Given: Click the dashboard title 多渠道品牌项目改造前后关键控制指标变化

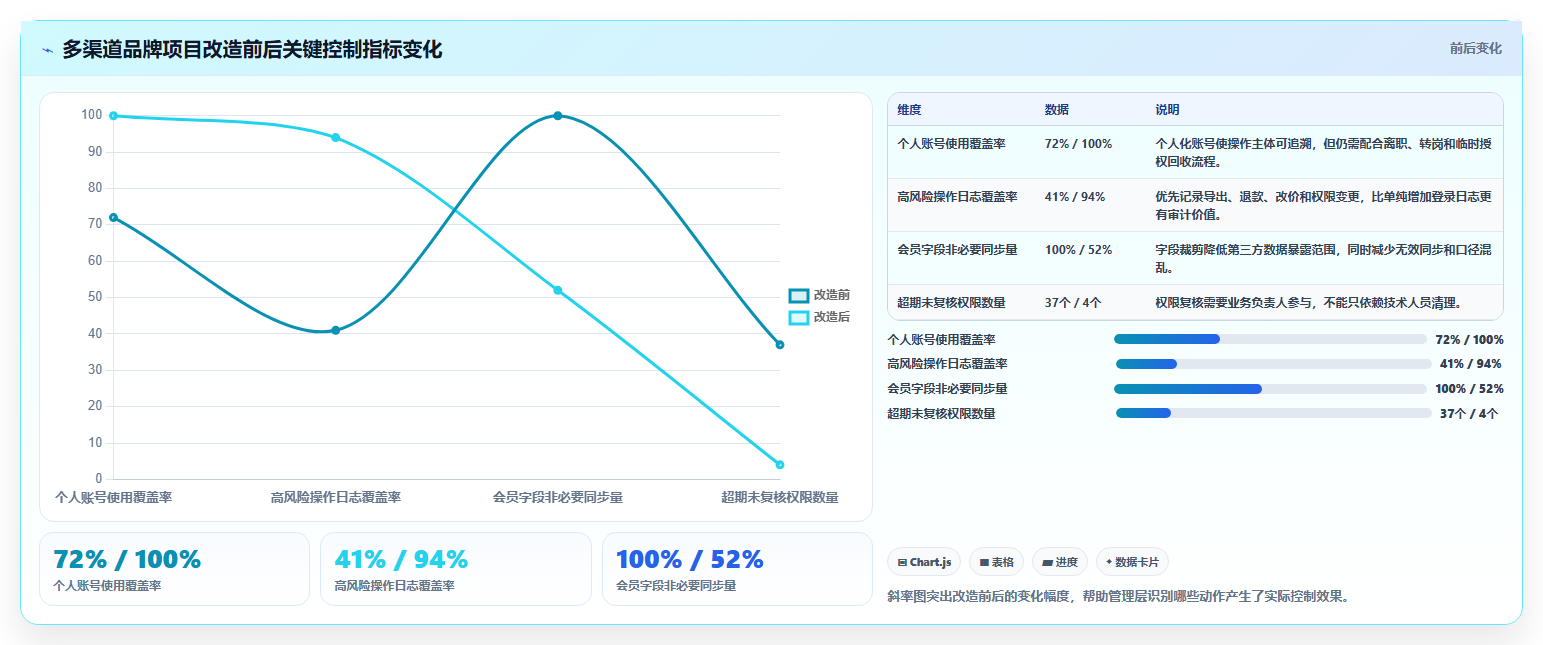Looking at the screenshot, I should pyautogui.click(x=252, y=50).
